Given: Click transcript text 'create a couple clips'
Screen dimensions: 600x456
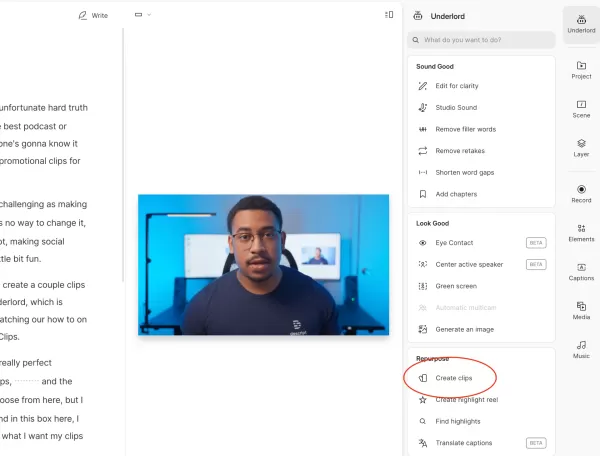Looking at the screenshot, I should (x=44, y=285).
